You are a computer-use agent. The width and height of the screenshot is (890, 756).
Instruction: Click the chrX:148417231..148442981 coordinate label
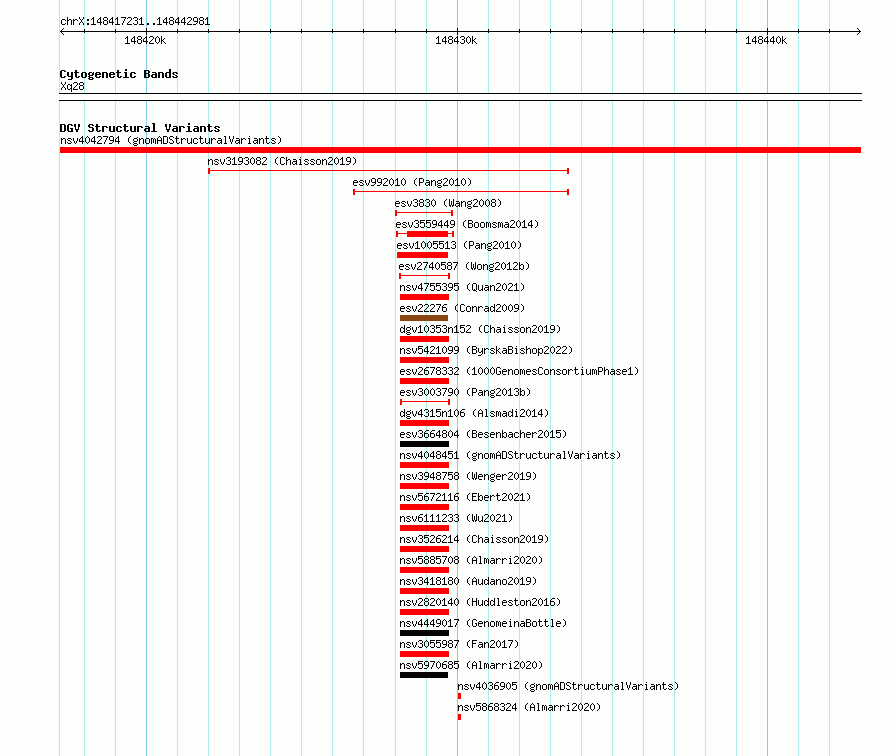[x=135, y=21]
